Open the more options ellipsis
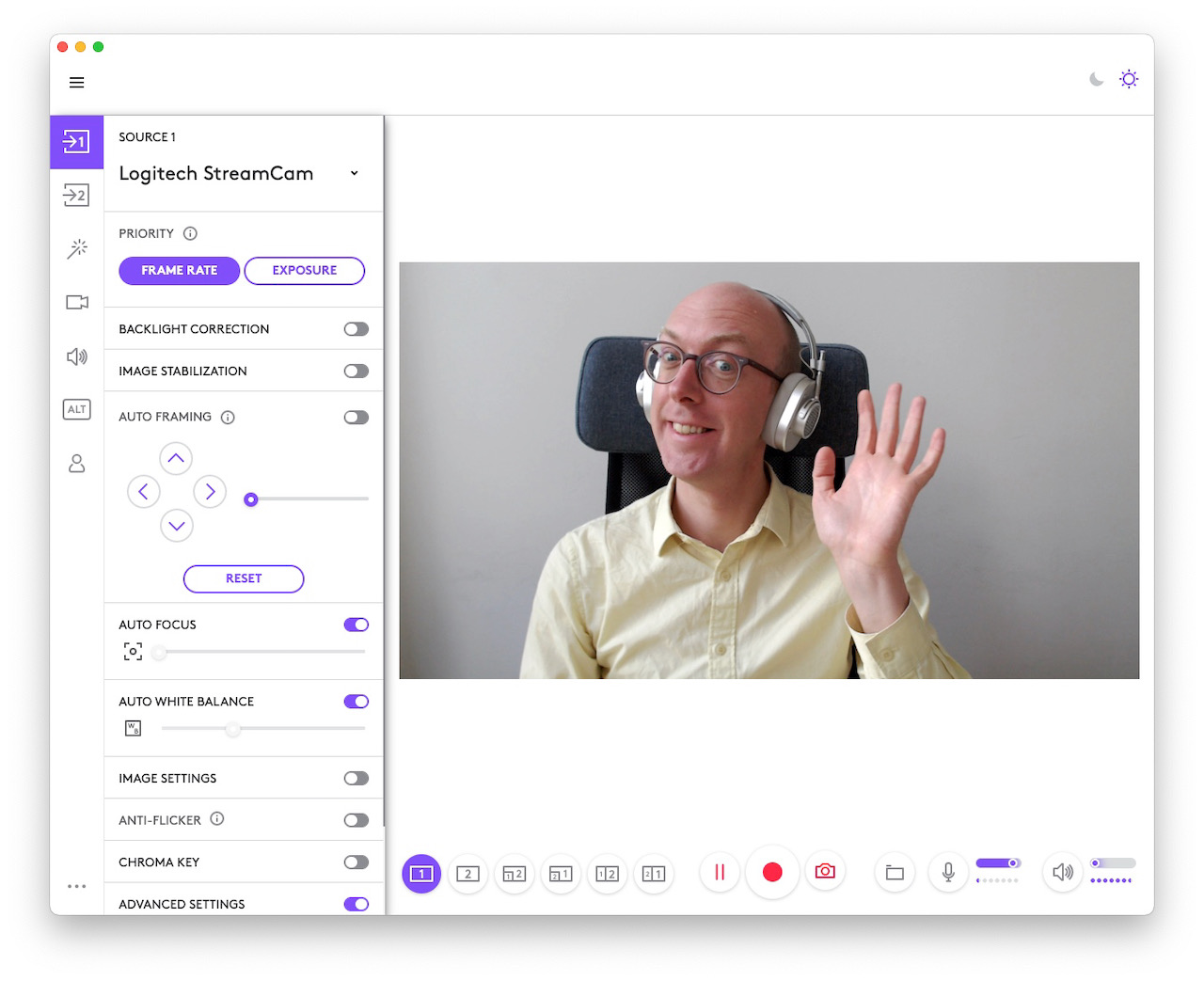The image size is (1204, 981). [76, 886]
